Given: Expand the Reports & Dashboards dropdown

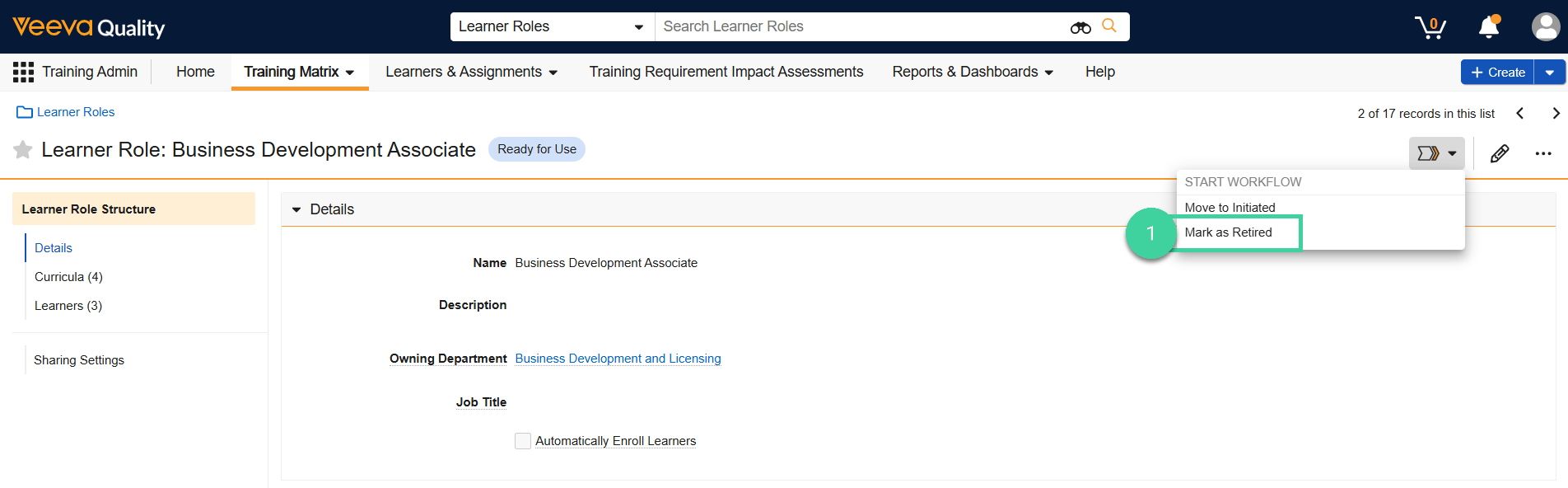Looking at the screenshot, I should (x=1049, y=73).
